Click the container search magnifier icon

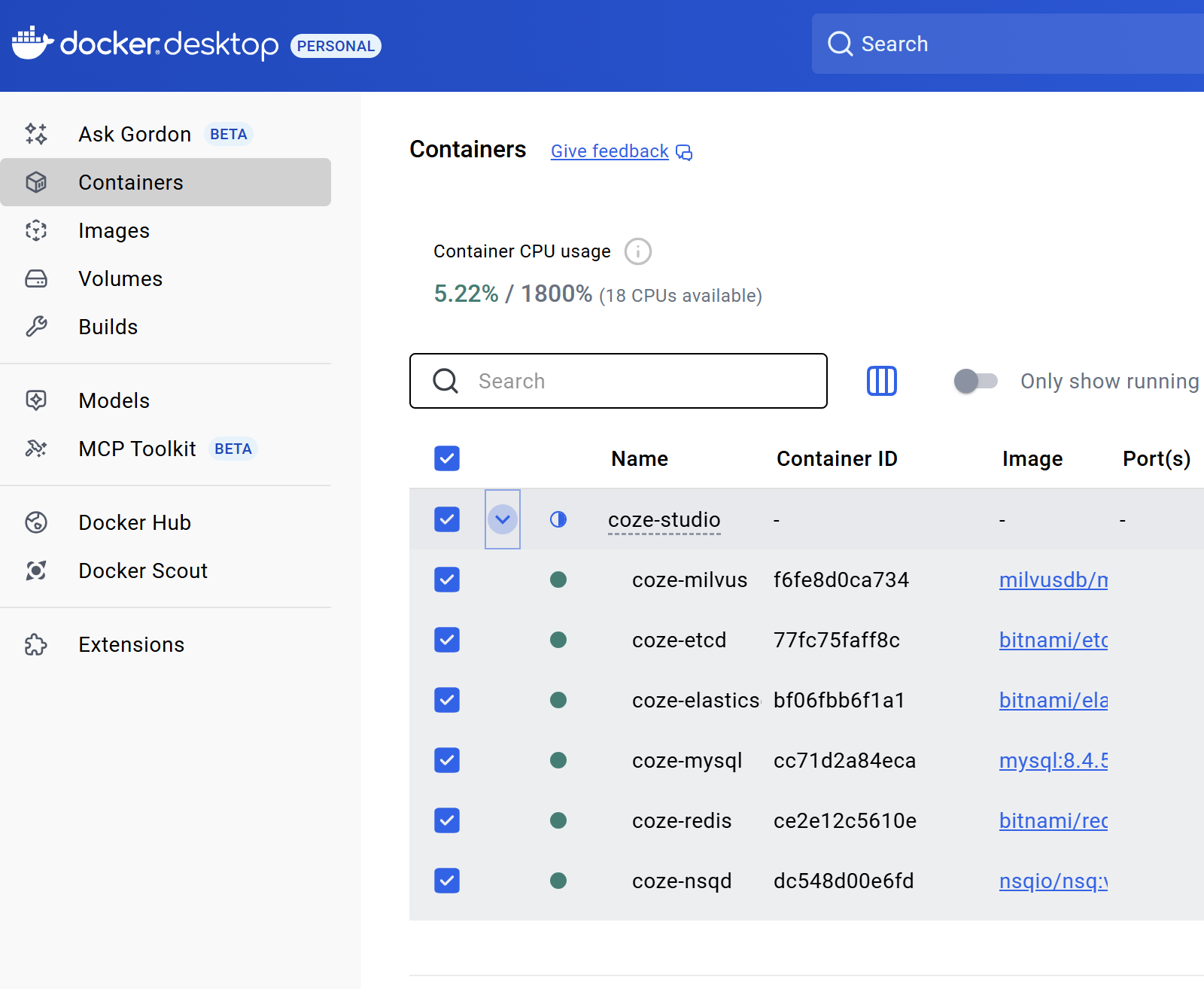[x=445, y=381]
